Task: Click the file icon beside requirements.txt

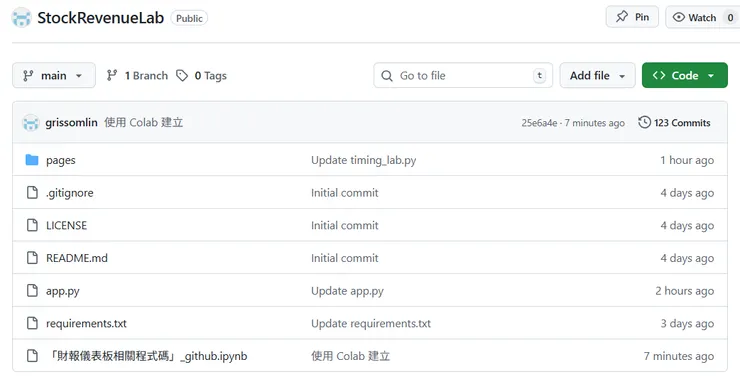Action: point(32,323)
